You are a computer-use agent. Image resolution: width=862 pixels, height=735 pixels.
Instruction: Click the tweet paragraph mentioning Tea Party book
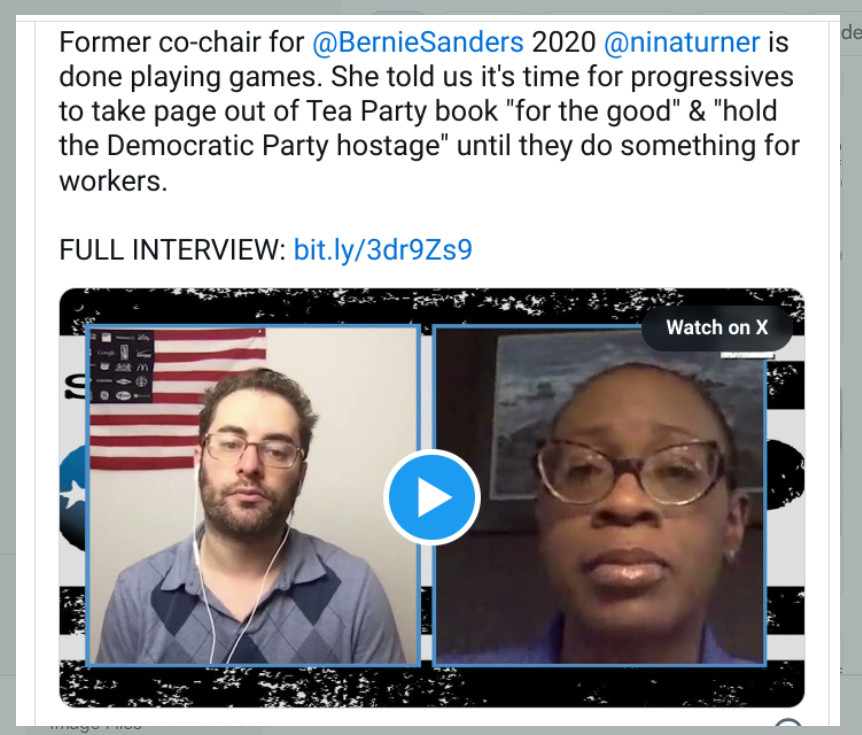tap(429, 112)
